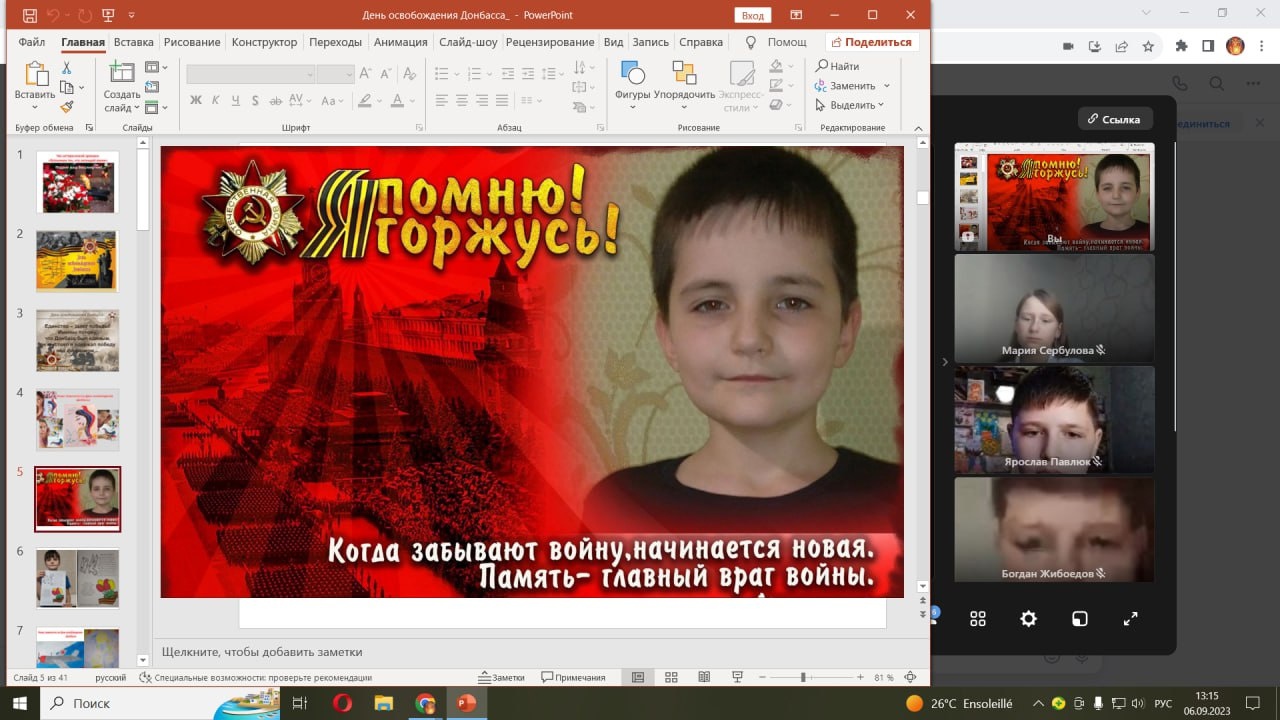Show hidden icons chevron in system tray
Image resolution: width=1280 pixels, height=720 pixels.
(x=1038, y=703)
